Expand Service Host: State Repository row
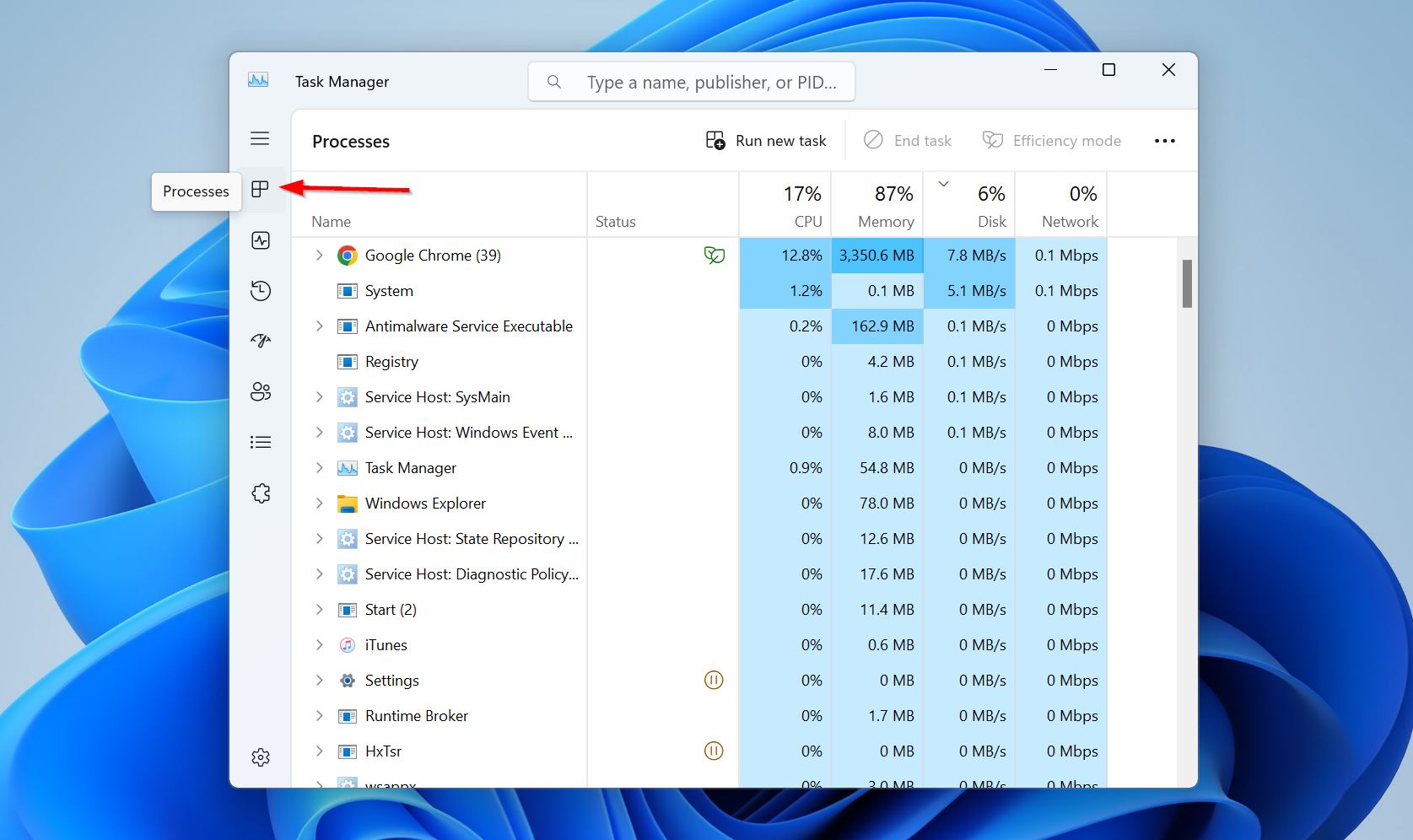Image resolution: width=1413 pixels, height=840 pixels. click(x=319, y=538)
